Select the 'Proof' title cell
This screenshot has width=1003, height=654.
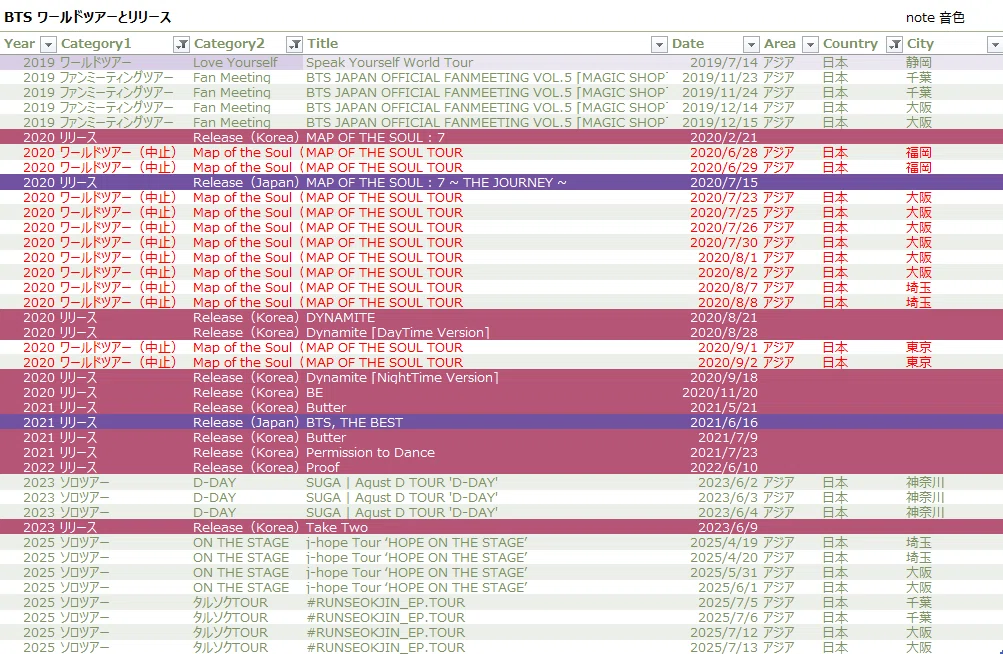(x=322, y=468)
